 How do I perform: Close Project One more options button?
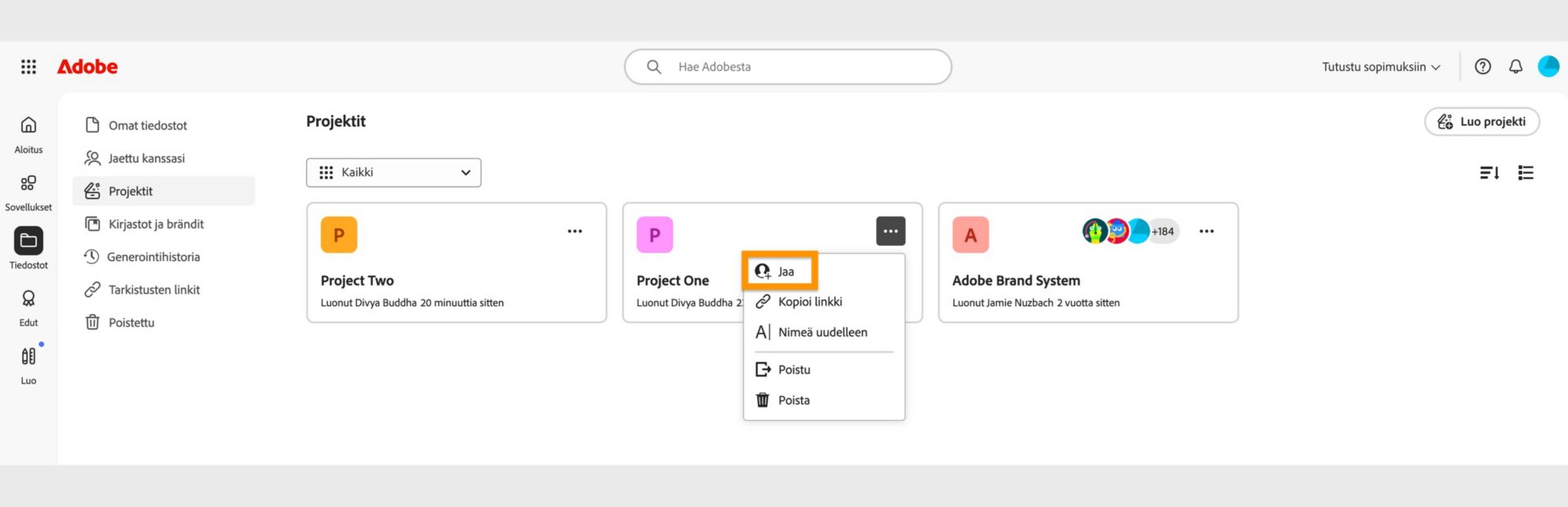click(890, 231)
